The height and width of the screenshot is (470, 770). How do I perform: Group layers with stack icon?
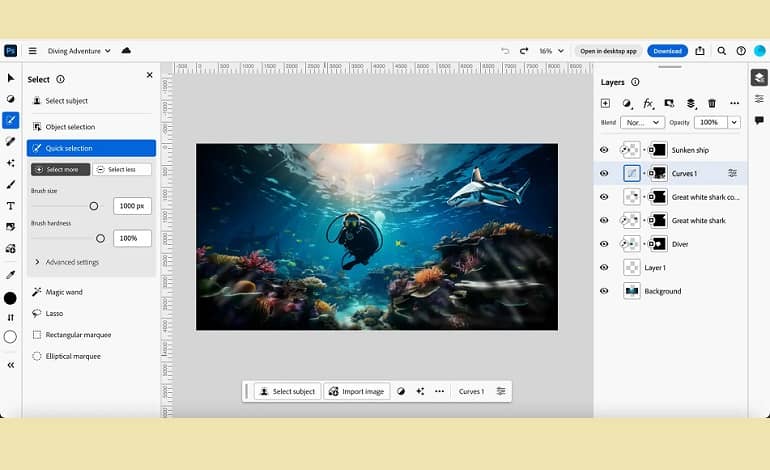691,103
